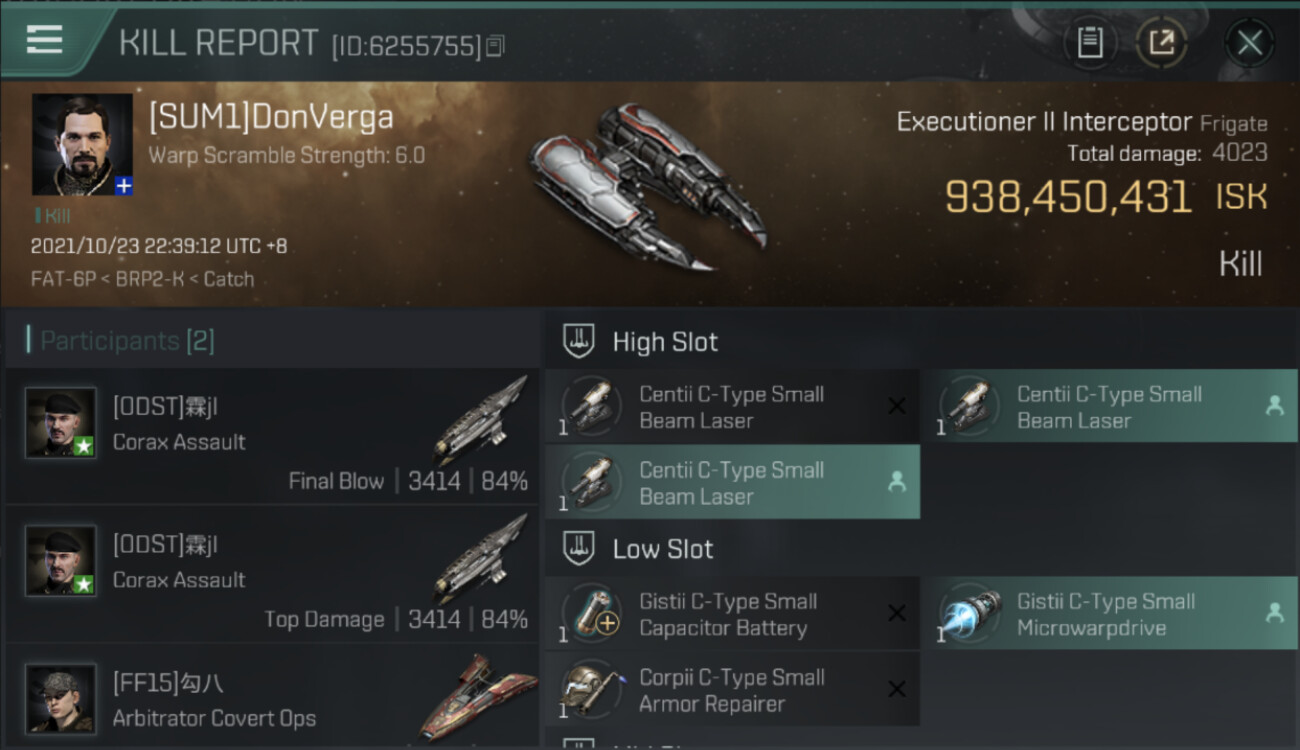Open the Corpii C-Type Small Armor Repairer

(732, 689)
